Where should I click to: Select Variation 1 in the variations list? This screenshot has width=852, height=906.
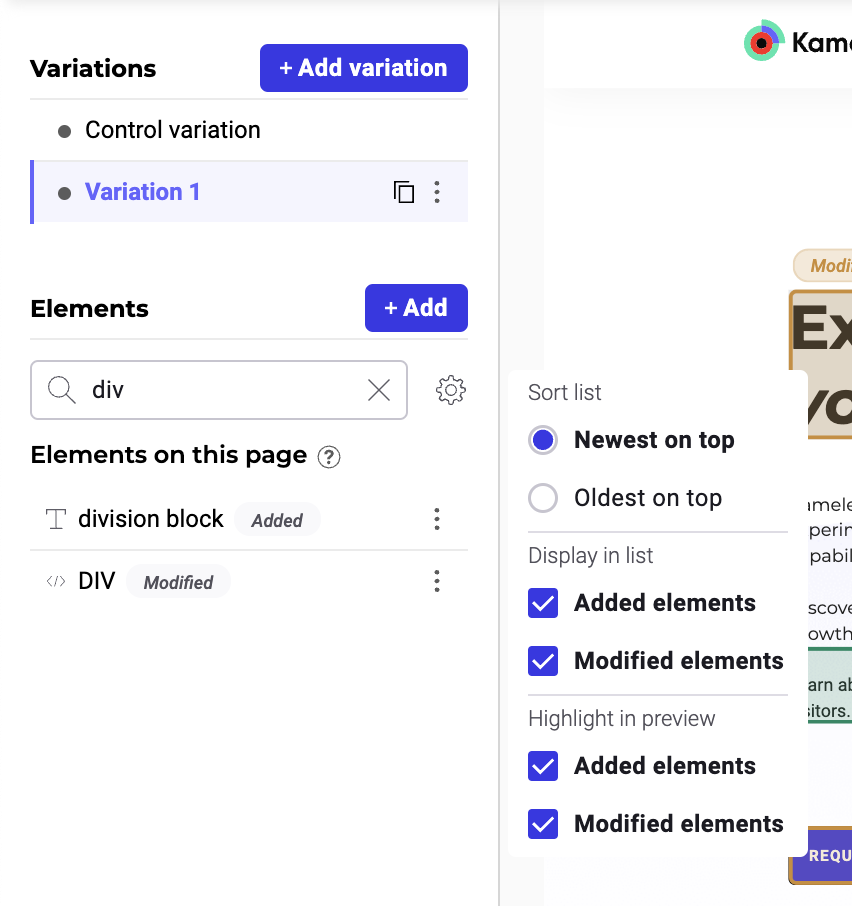pos(143,192)
